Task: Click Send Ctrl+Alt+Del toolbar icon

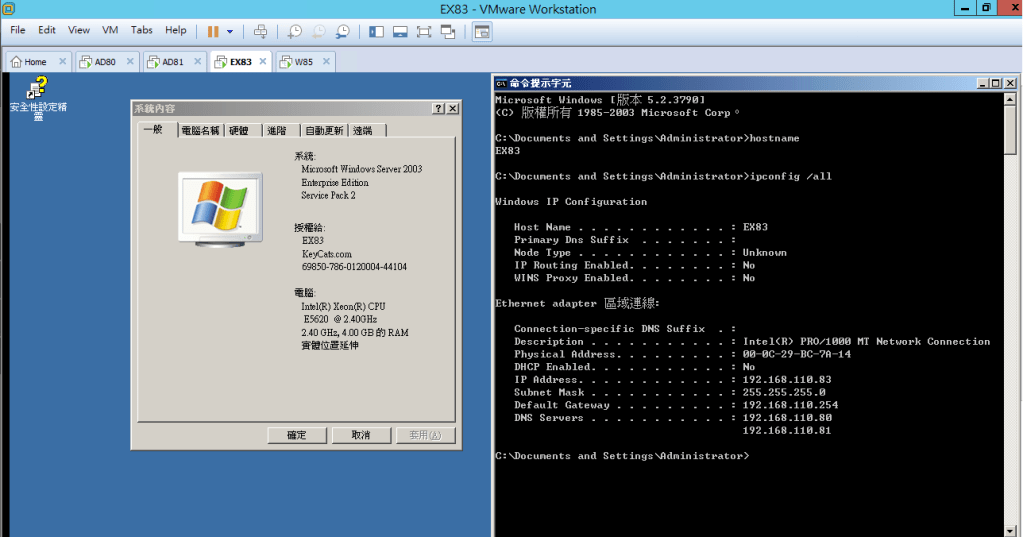Action: point(261,31)
